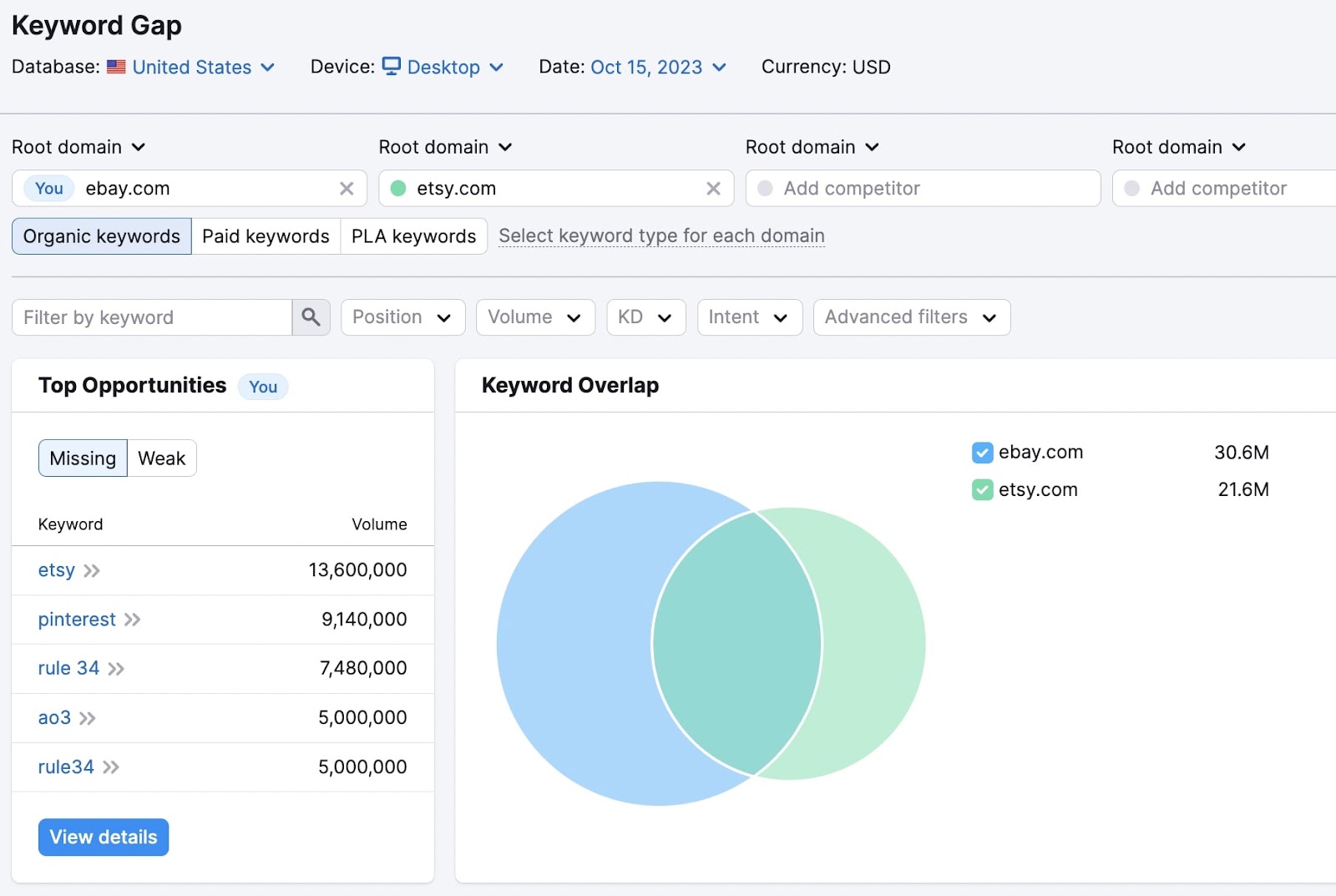Open the pinterest keyword link
This screenshot has width=1336, height=896.
[x=77, y=620]
